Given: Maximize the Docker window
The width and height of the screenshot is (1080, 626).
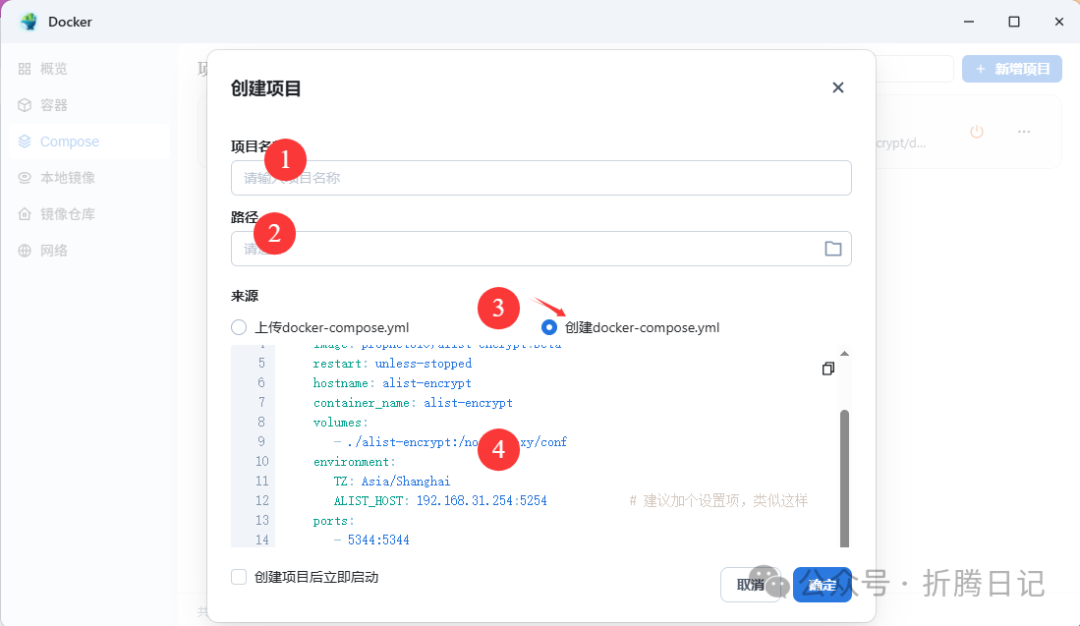Looking at the screenshot, I should pos(1014,21).
